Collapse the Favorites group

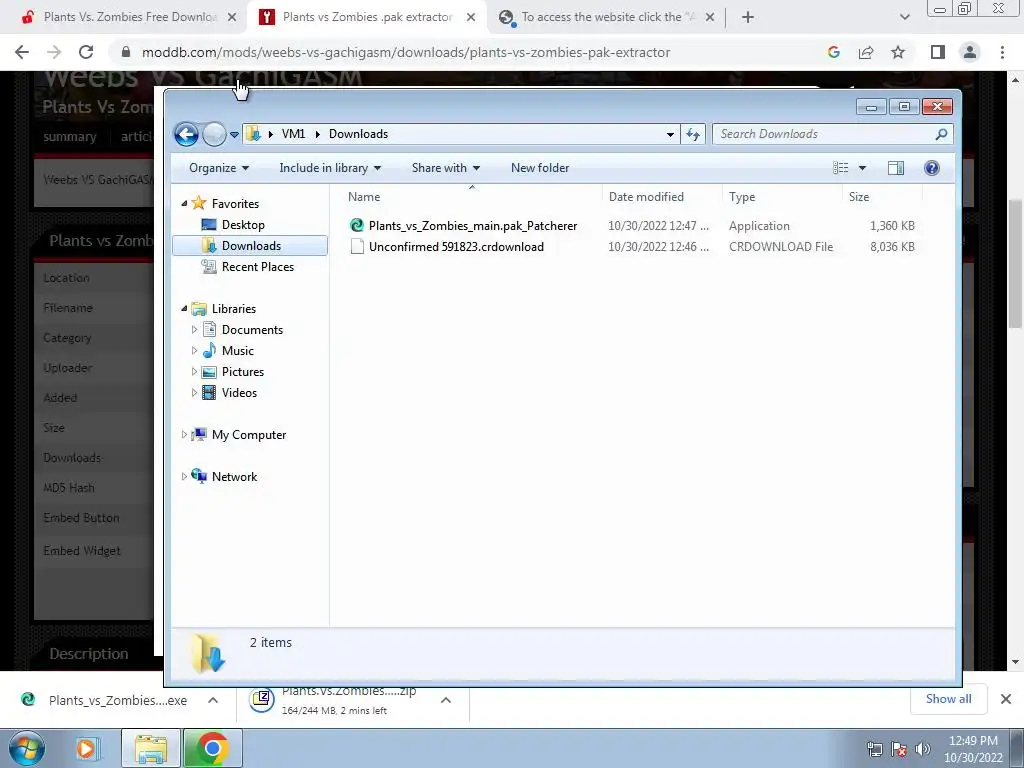point(184,204)
